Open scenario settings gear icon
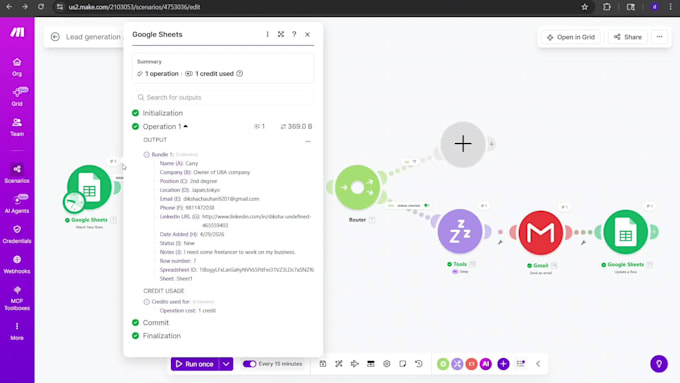Image resolution: width=680 pixels, height=383 pixels. [386, 364]
